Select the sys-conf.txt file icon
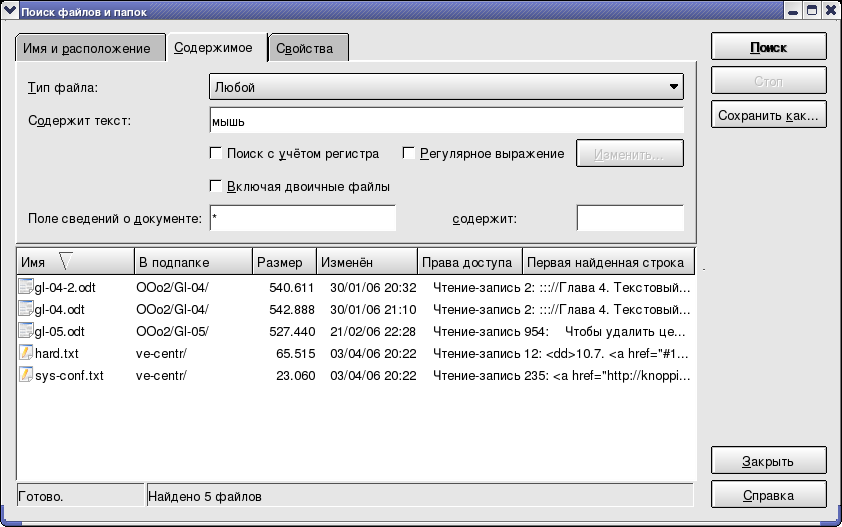 pos(26,375)
